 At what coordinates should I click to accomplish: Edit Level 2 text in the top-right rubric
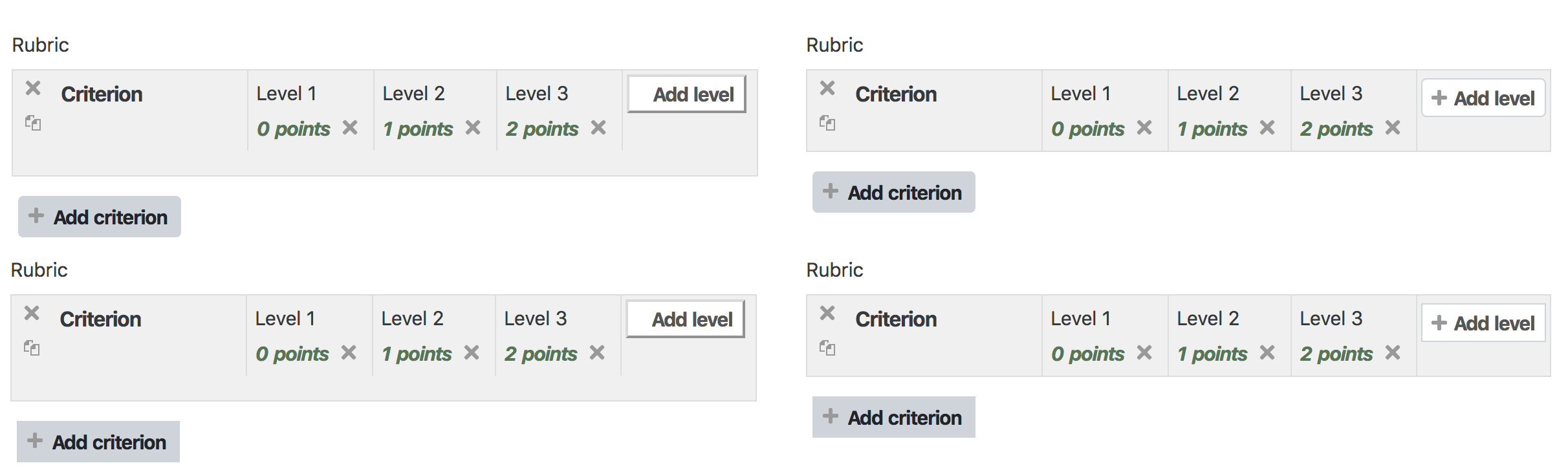(1208, 94)
